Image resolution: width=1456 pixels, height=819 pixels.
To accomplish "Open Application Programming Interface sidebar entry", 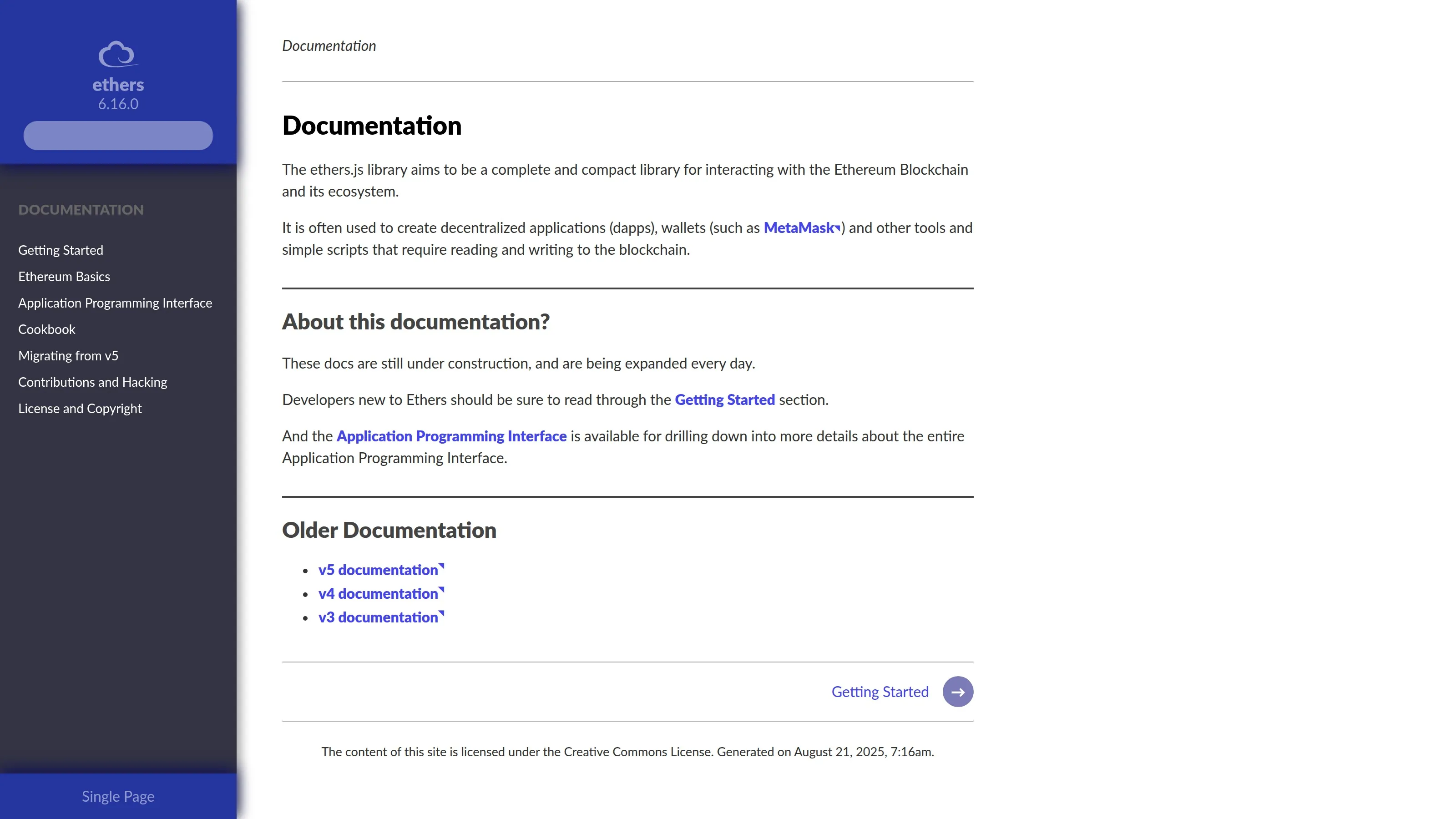I will point(115,303).
